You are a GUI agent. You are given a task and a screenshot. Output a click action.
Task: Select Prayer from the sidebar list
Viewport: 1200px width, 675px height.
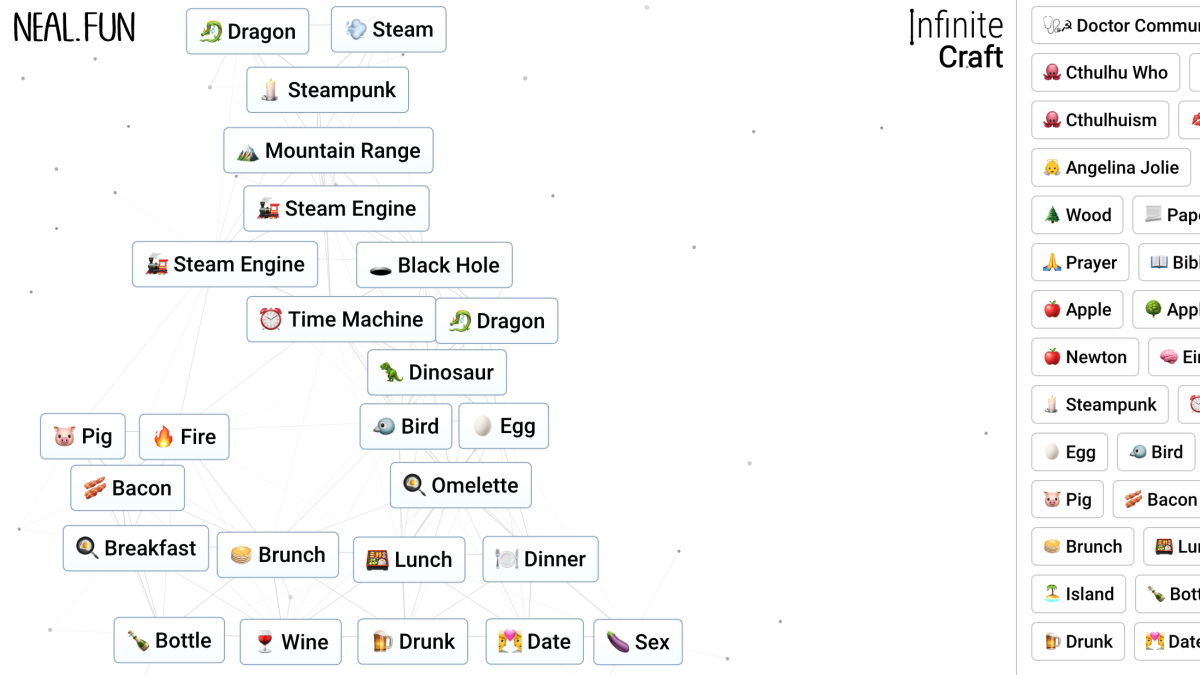(x=1080, y=262)
